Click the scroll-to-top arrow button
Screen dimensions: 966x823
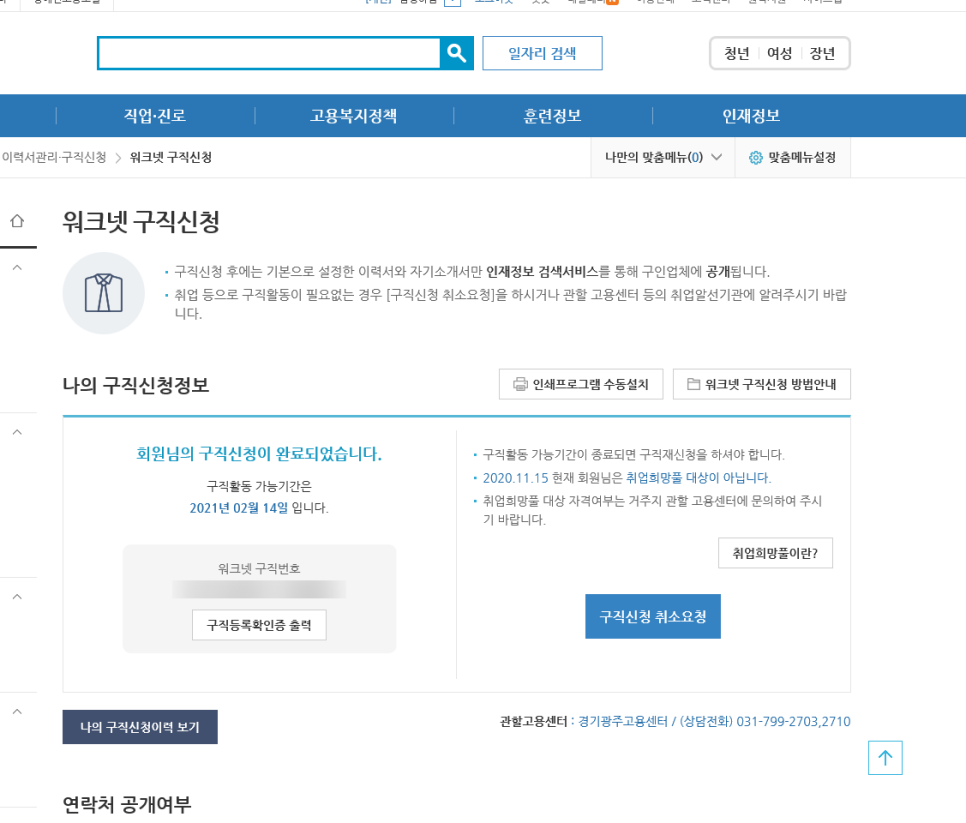(x=885, y=758)
